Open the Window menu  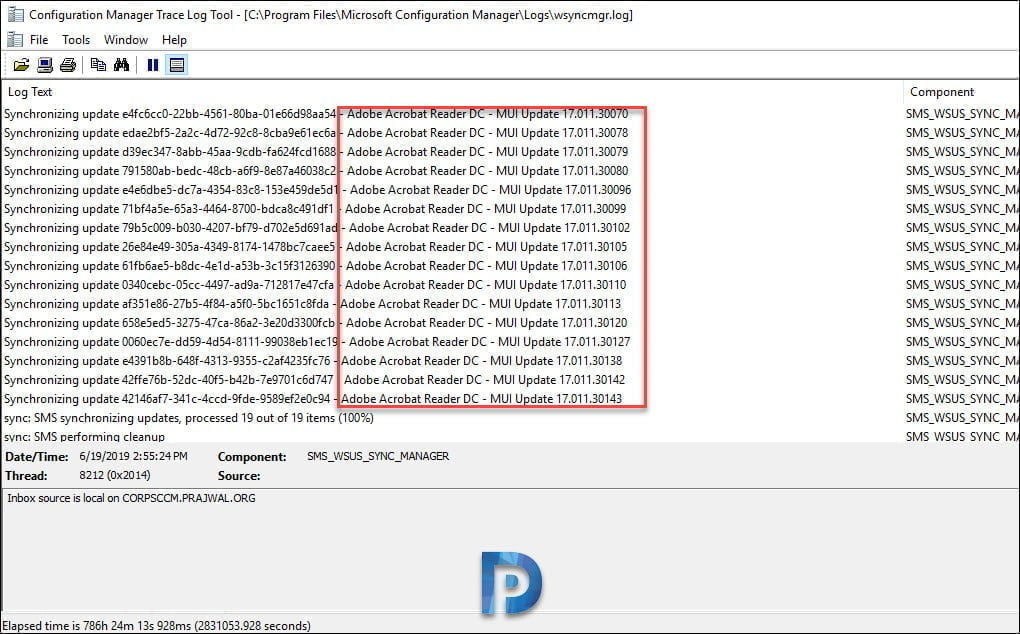point(126,40)
